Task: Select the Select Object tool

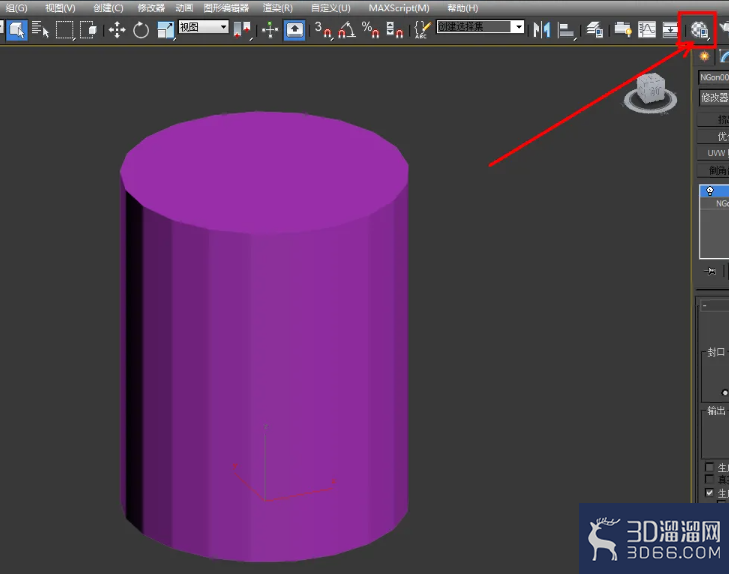Action: (17, 30)
